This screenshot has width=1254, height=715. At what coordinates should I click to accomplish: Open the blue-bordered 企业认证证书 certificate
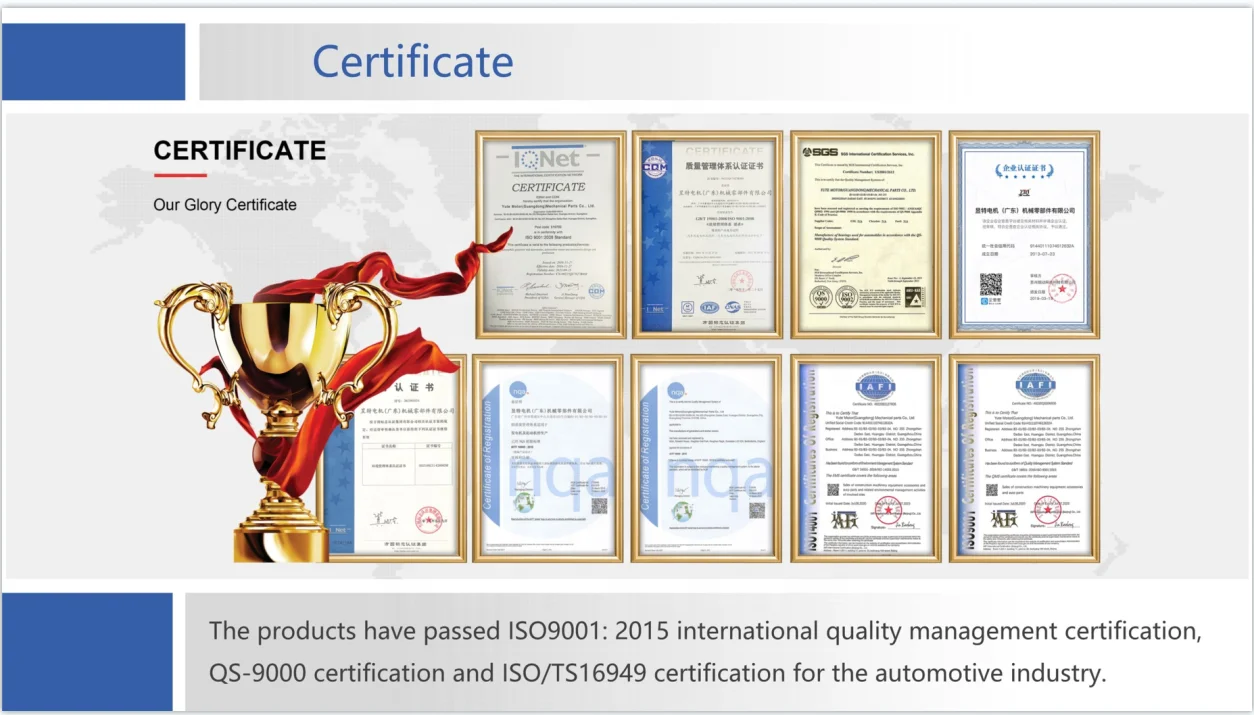(x=1024, y=234)
